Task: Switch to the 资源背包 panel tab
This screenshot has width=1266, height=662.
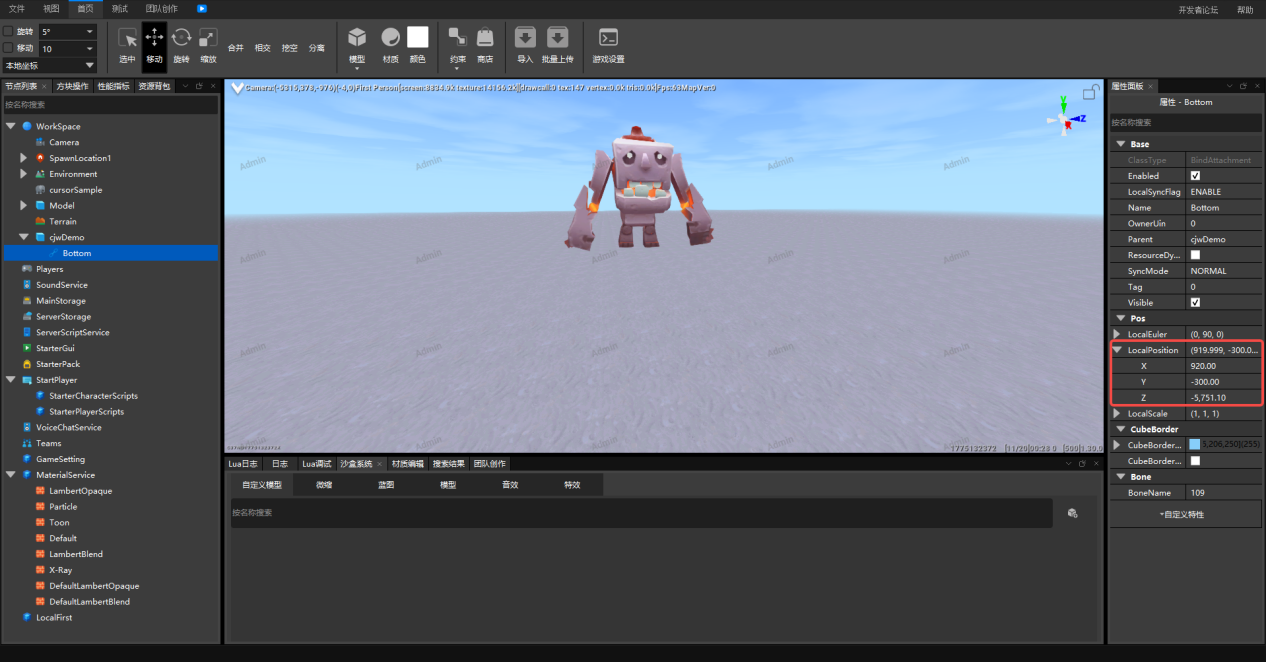Action: pyautogui.click(x=154, y=86)
